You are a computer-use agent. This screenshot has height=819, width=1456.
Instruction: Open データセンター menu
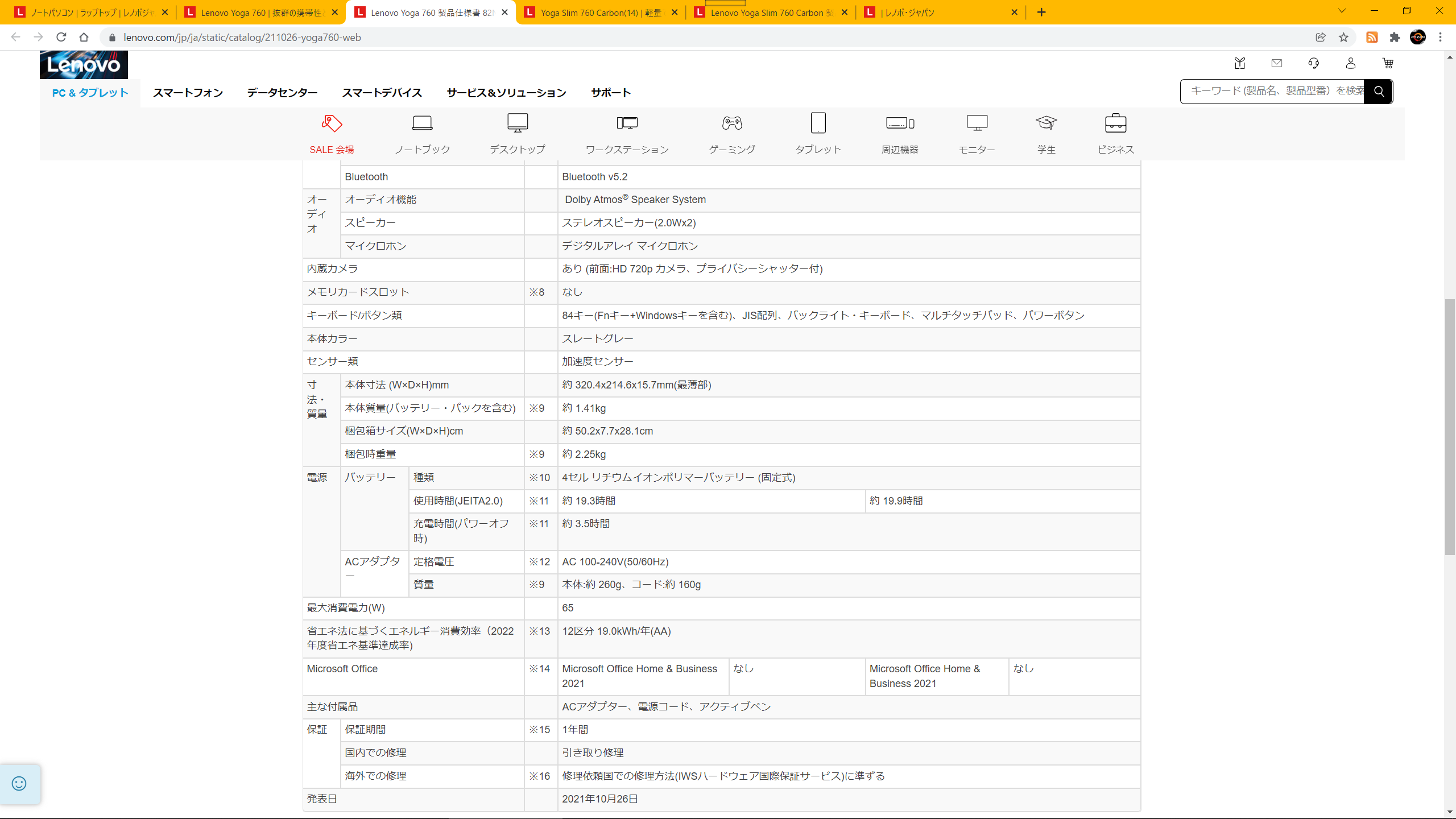[x=282, y=93]
